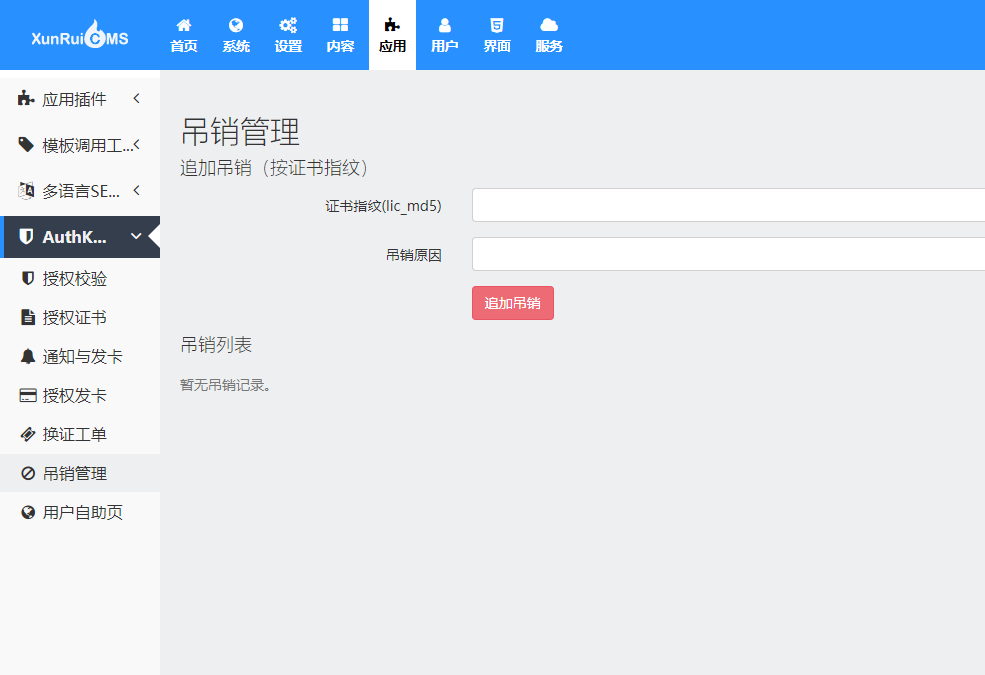Click the 暂无吊销记录 message
The image size is (985, 675).
(x=225, y=385)
